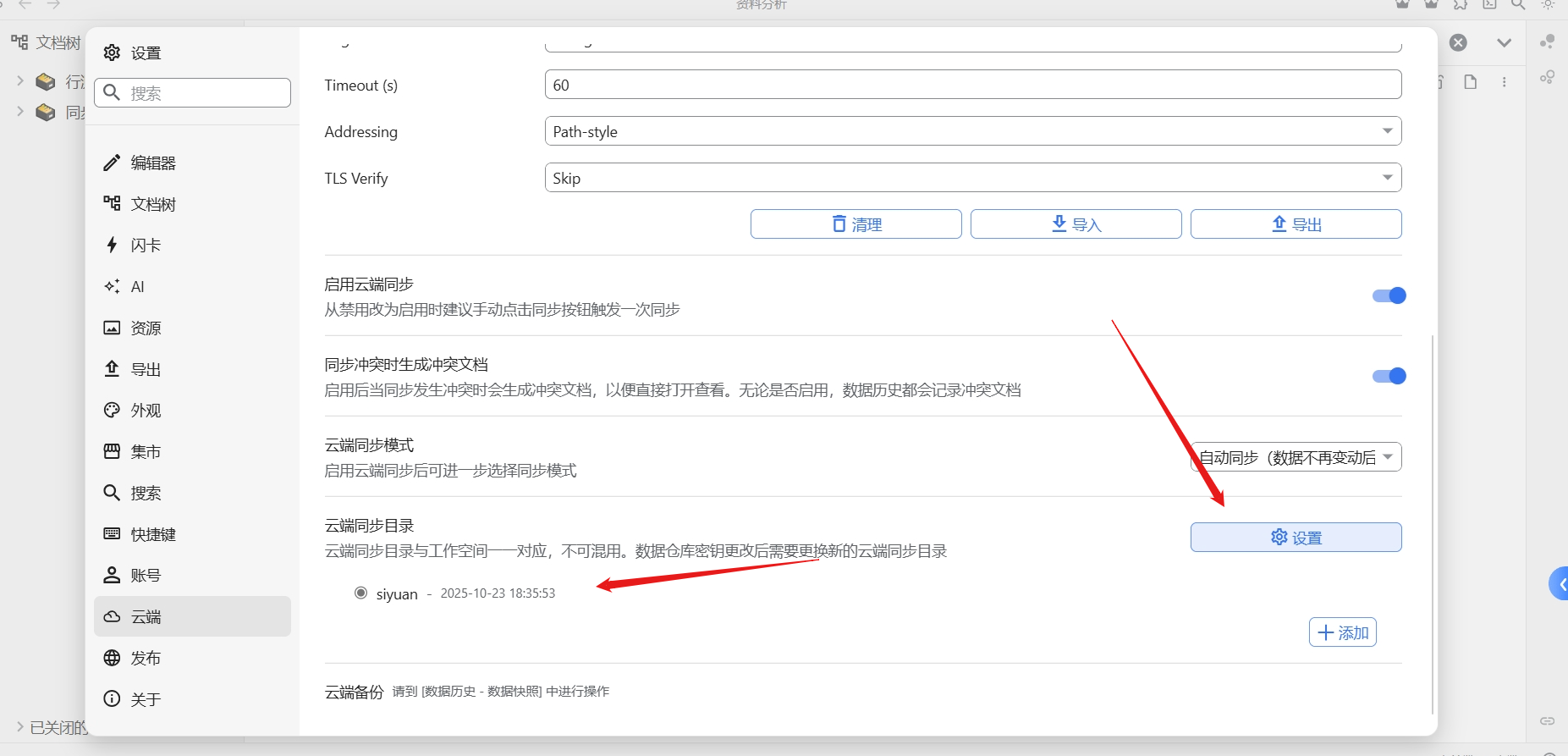1568x756 pixels.
Task: Click the 同 notebook box icon
Action: [46, 112]
